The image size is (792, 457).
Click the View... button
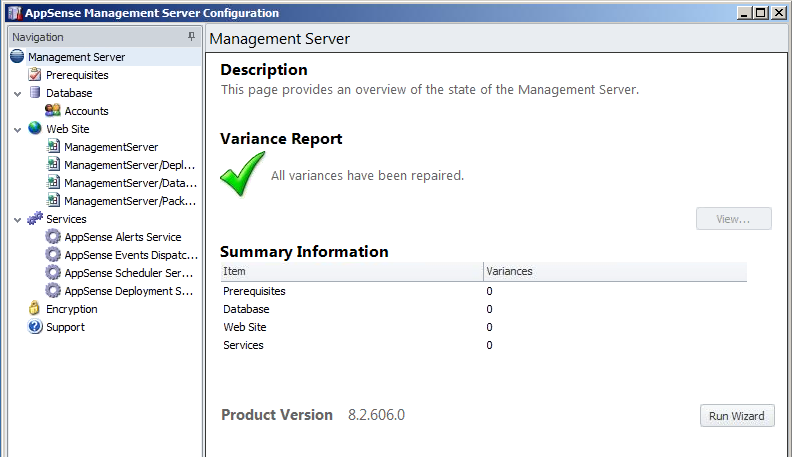733,219
